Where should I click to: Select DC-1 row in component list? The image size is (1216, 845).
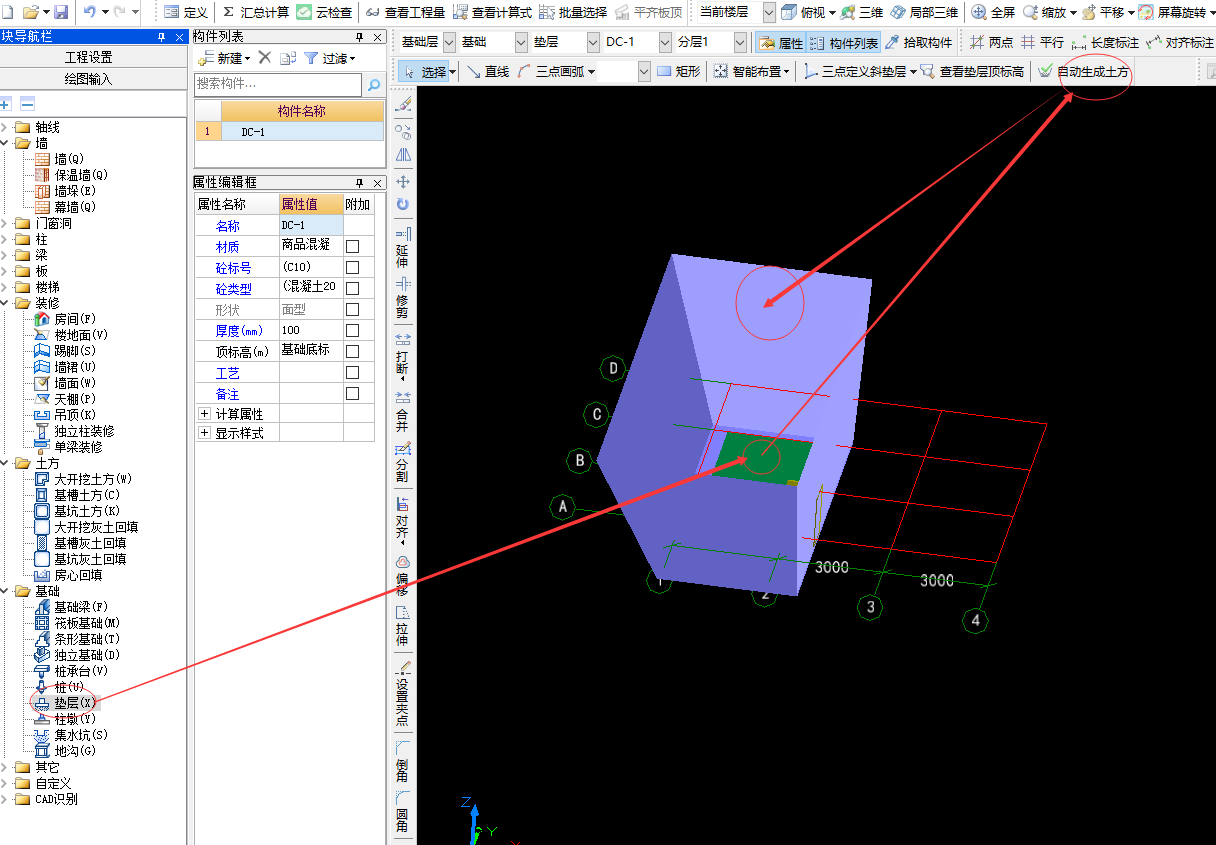(289, 131)
